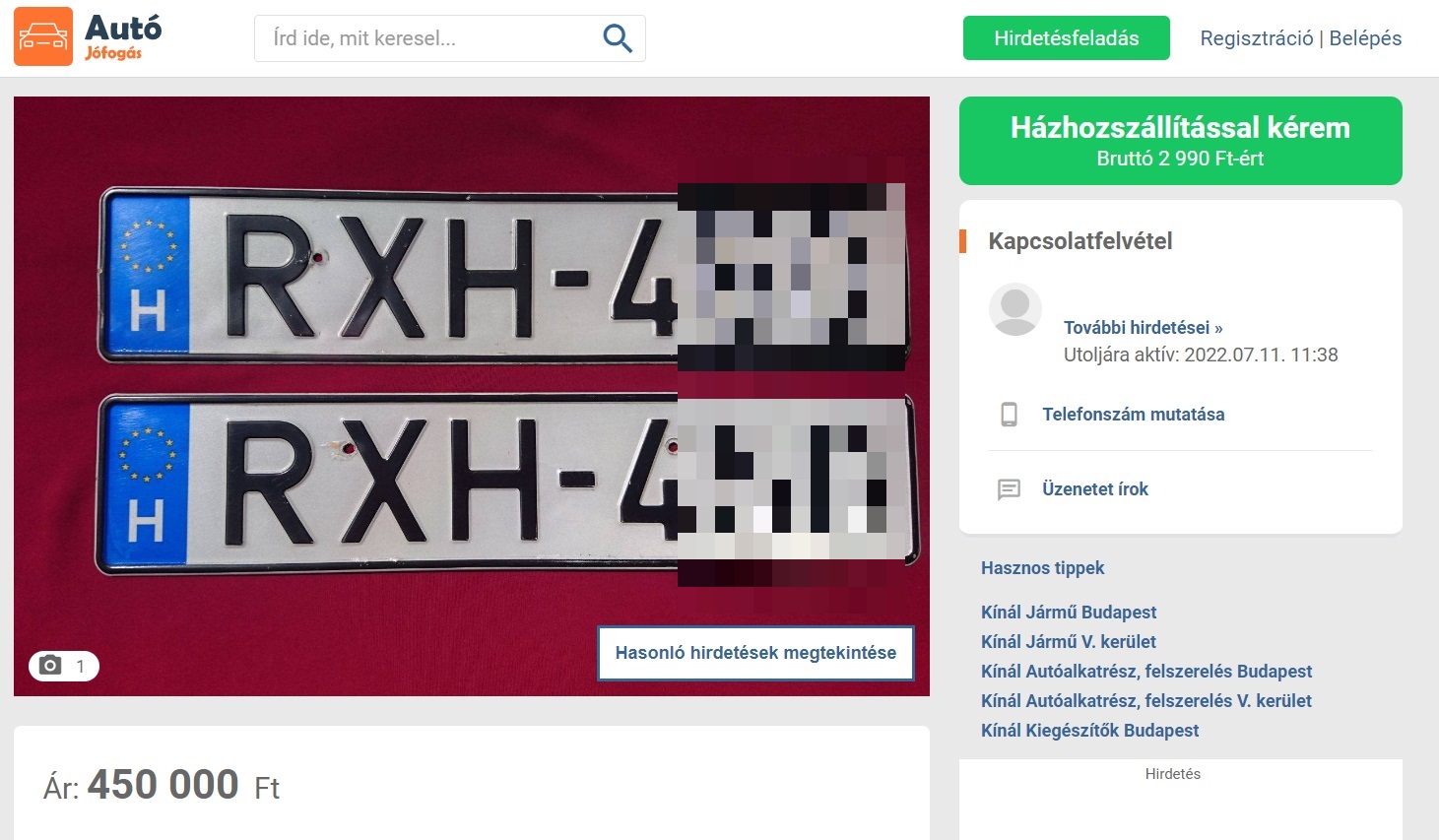Click the phone icon beside Telefonszám mutatása

point(1009,415)
